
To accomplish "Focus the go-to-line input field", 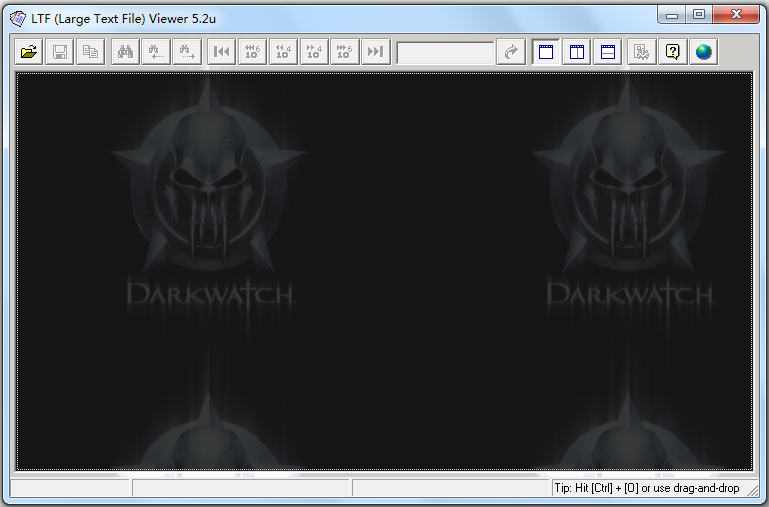I will (445, 52).
